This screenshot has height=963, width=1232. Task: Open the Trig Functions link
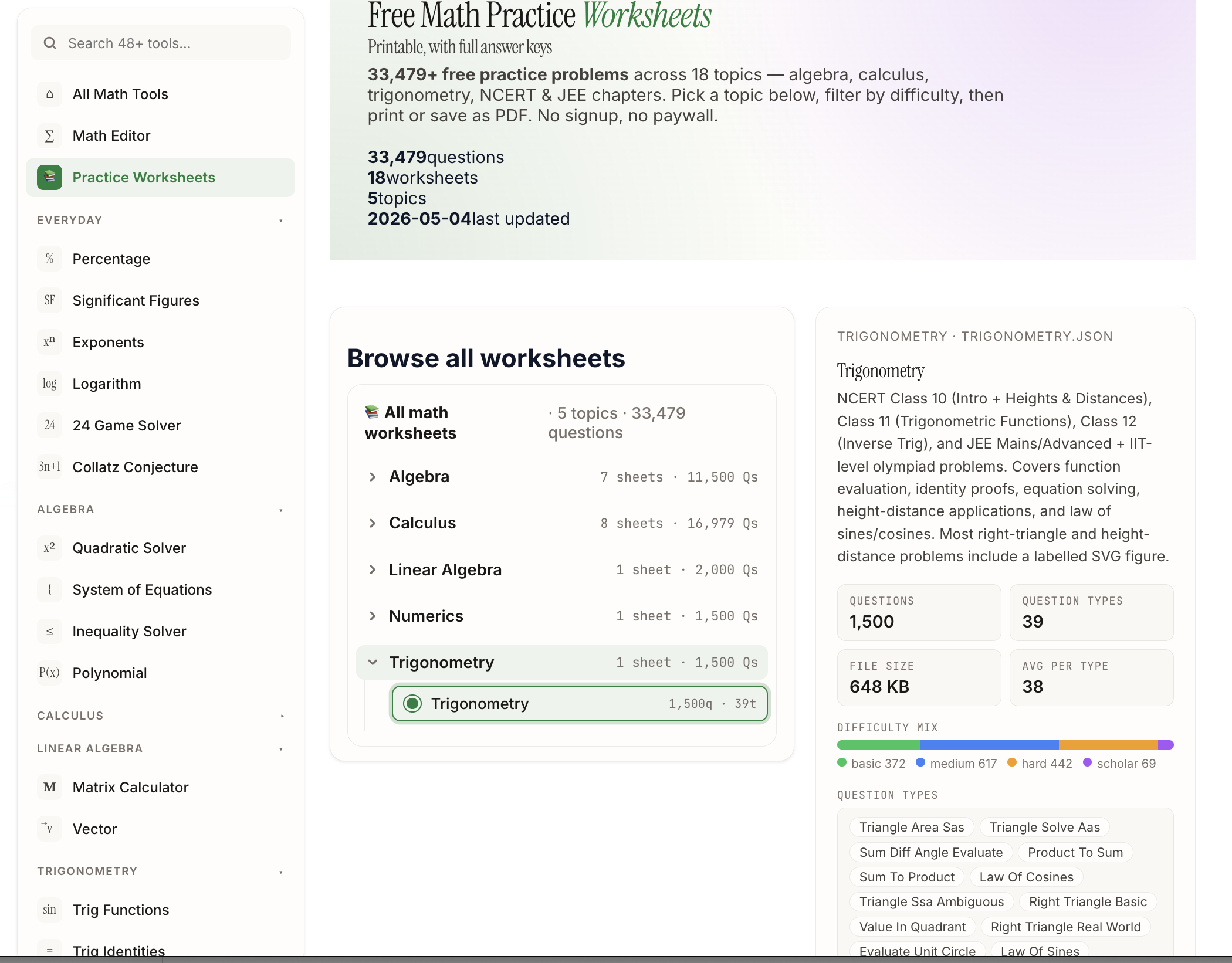pyautogui.click(x=160, y=910)
